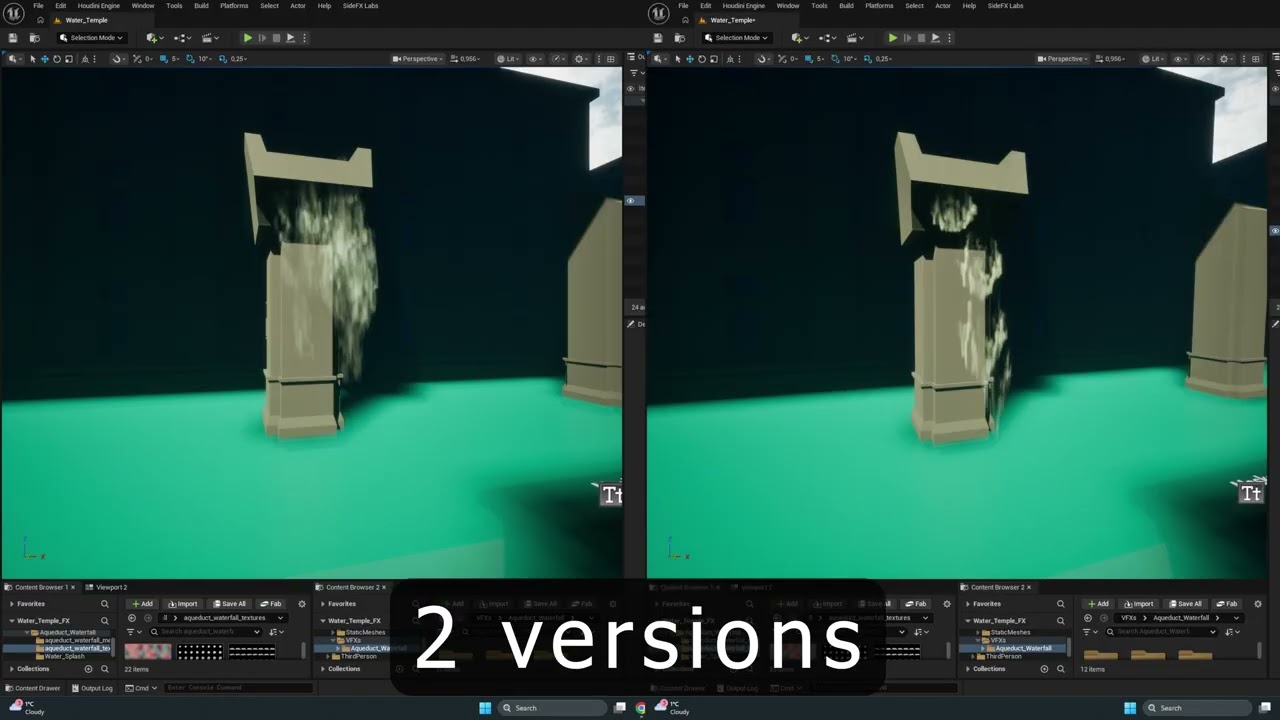Click the white dots texture thumbnail
Viewport: 1280px width, 720px height.
[x=200, y=651]
